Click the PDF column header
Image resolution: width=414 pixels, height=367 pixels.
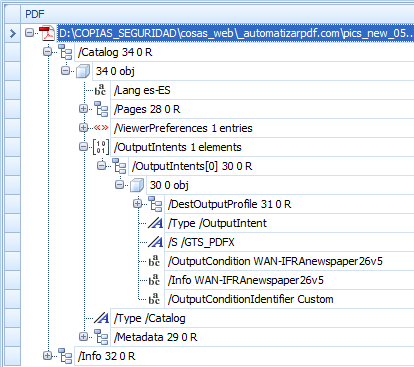pos(217,14)
